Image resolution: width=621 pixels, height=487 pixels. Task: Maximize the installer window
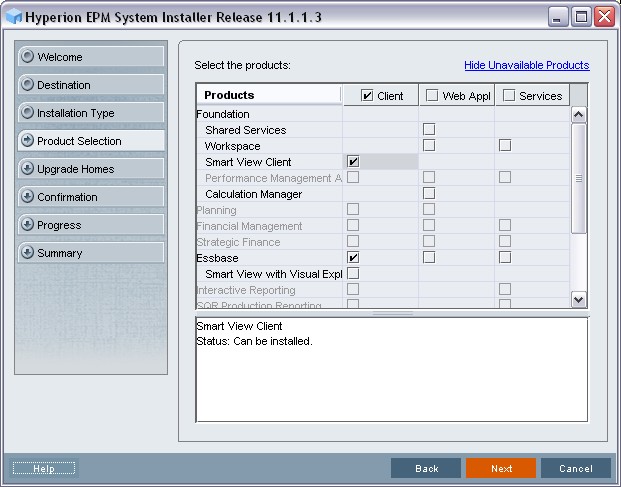581,17
